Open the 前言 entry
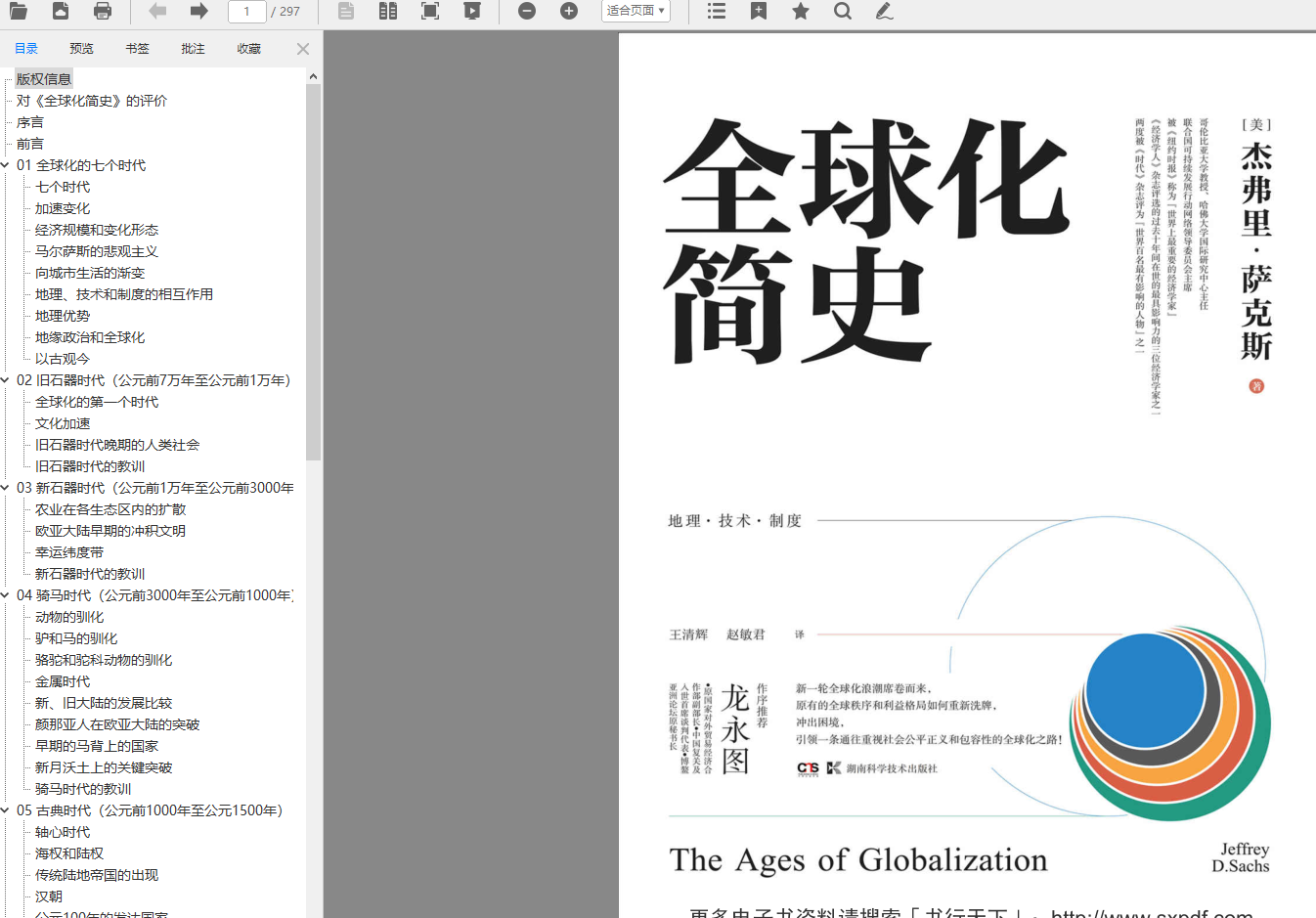The width and height of the screenshot is (1316, 918). coord(30,144)
